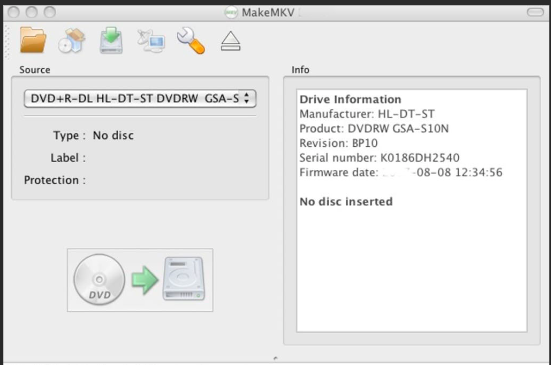The height and width of the screenshot is (365, 551).
Task: Click the bottom splitter handle
Action: pos(276,358)
